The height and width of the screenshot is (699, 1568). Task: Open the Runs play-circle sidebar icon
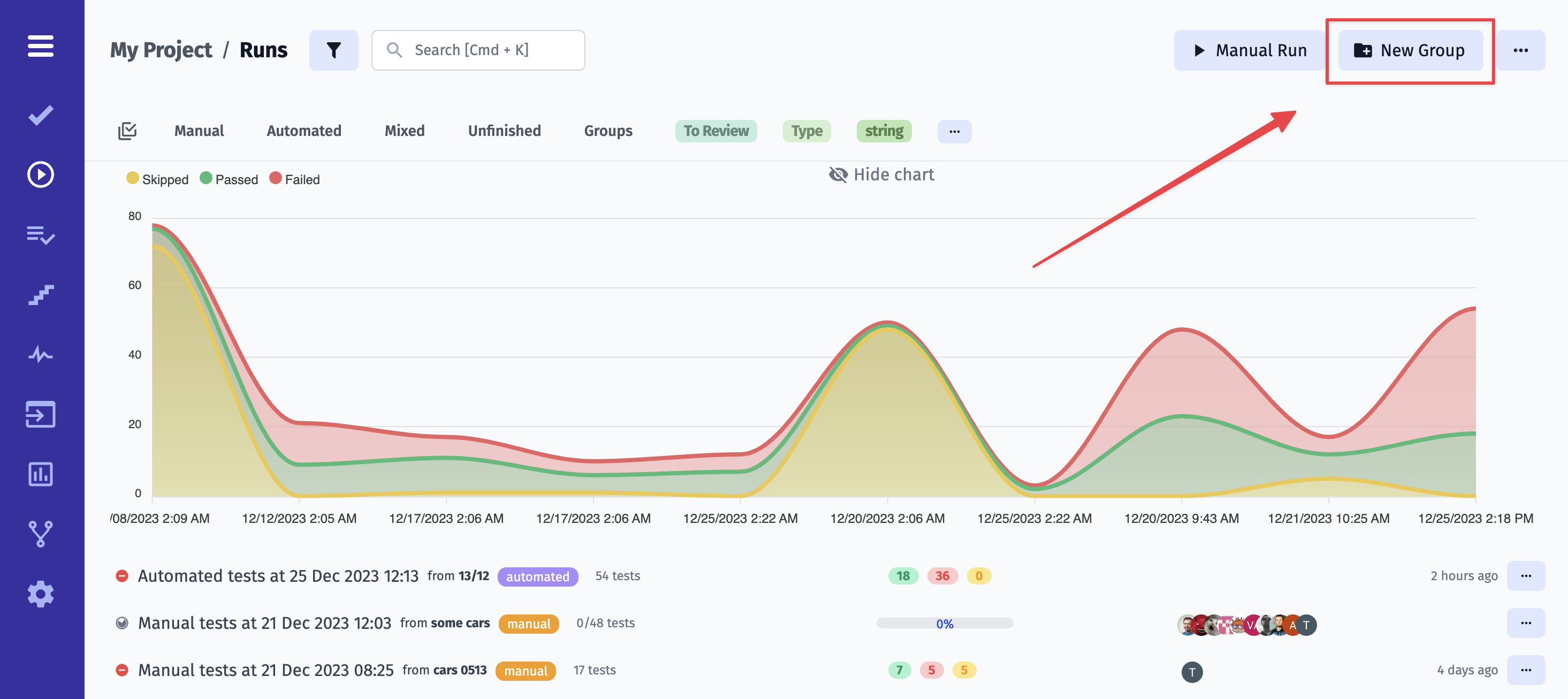click(x=40, y=174)
